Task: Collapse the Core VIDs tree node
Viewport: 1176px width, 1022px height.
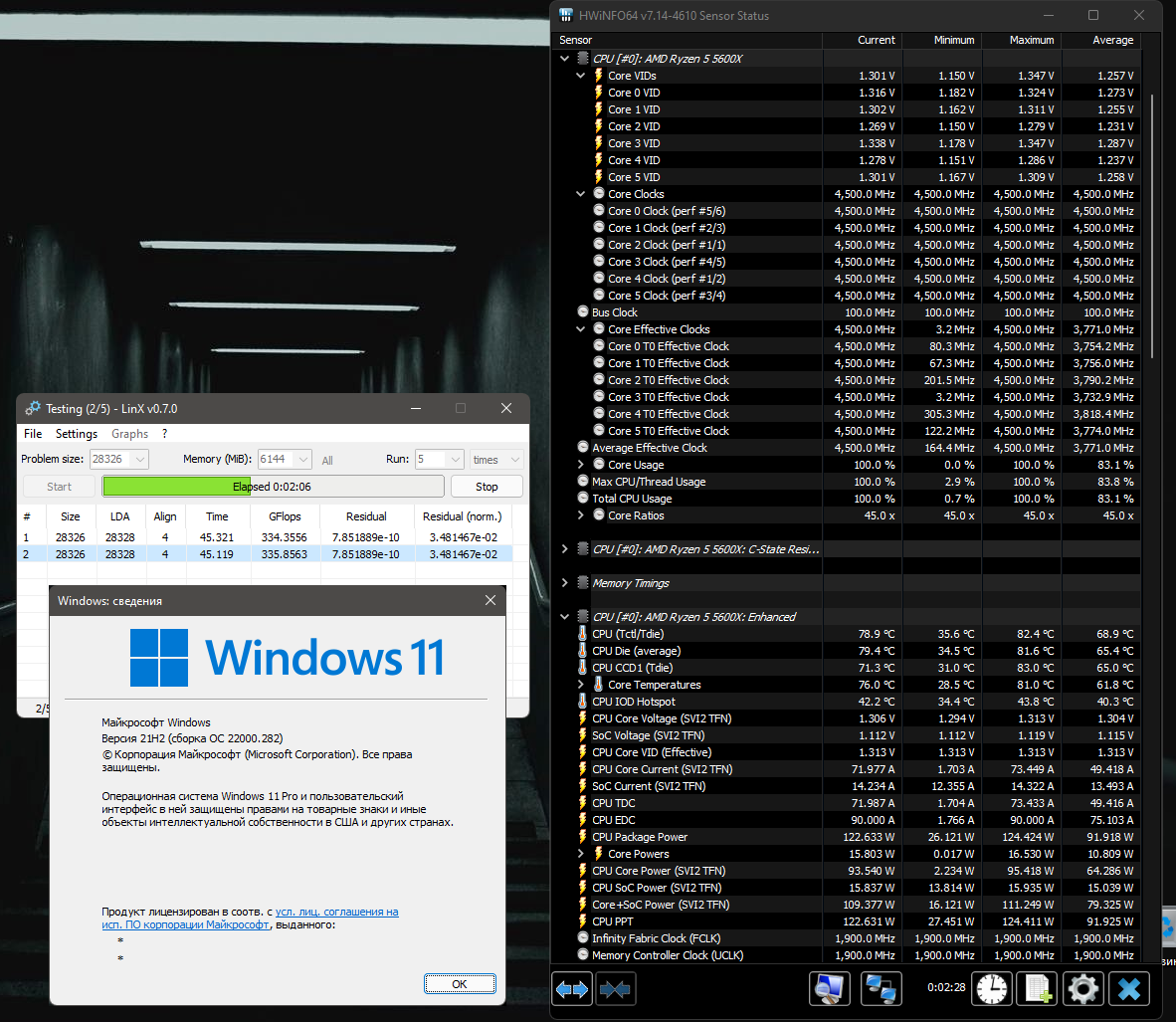Action: [x=580, y=76]
